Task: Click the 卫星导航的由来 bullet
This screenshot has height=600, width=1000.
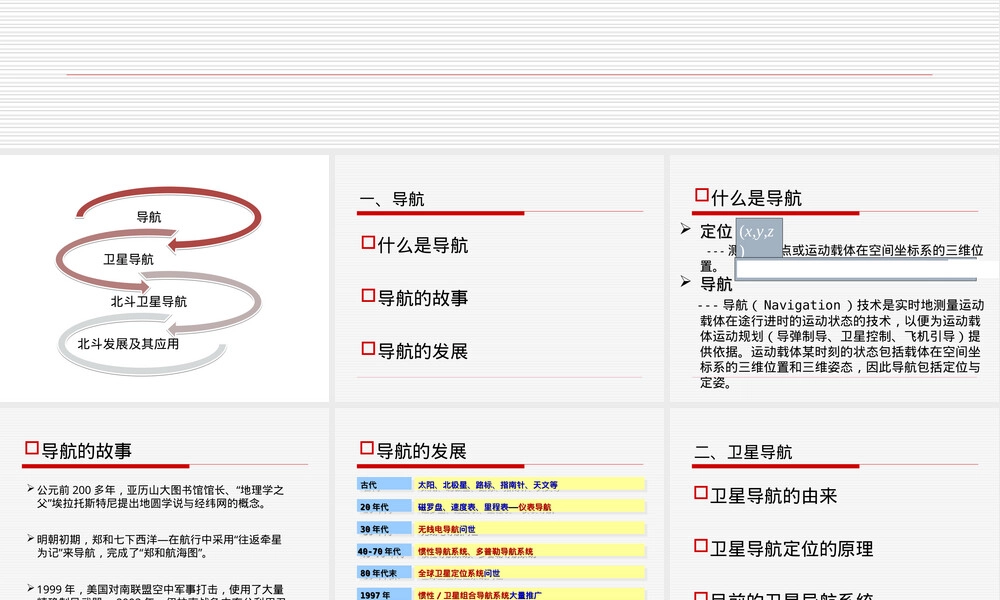Action: (x=765, y=495)
